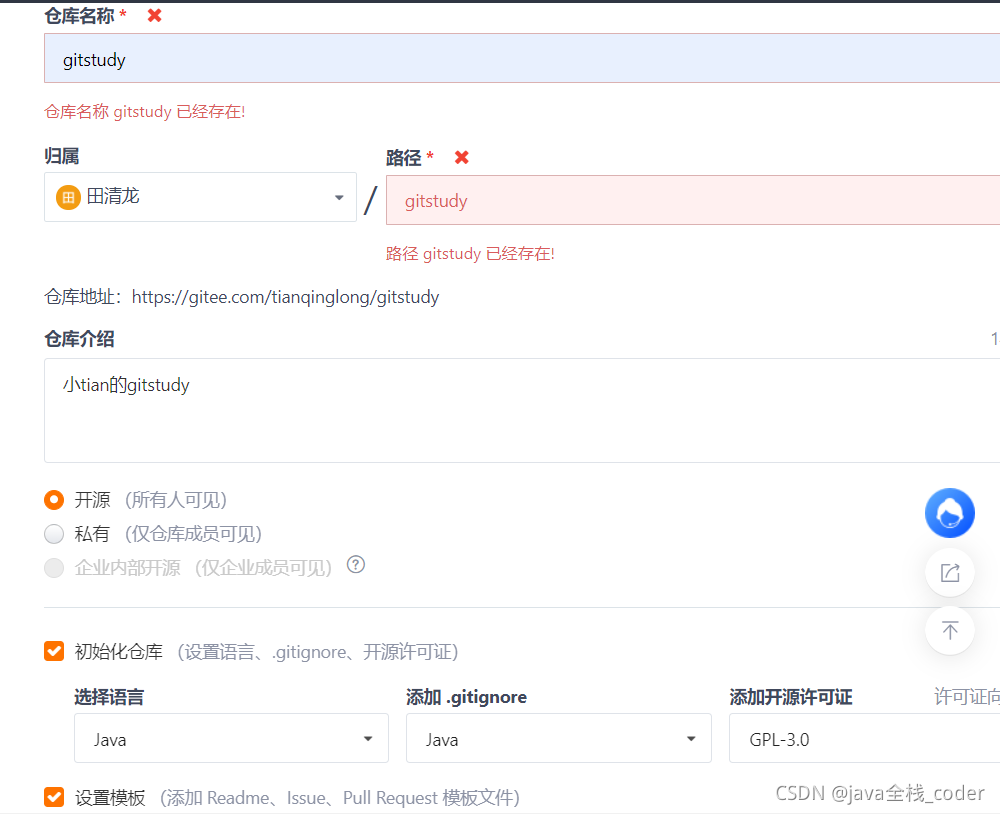
Task: Open the 归属 owner dropdown 田清龙
Action: point(200,197)
